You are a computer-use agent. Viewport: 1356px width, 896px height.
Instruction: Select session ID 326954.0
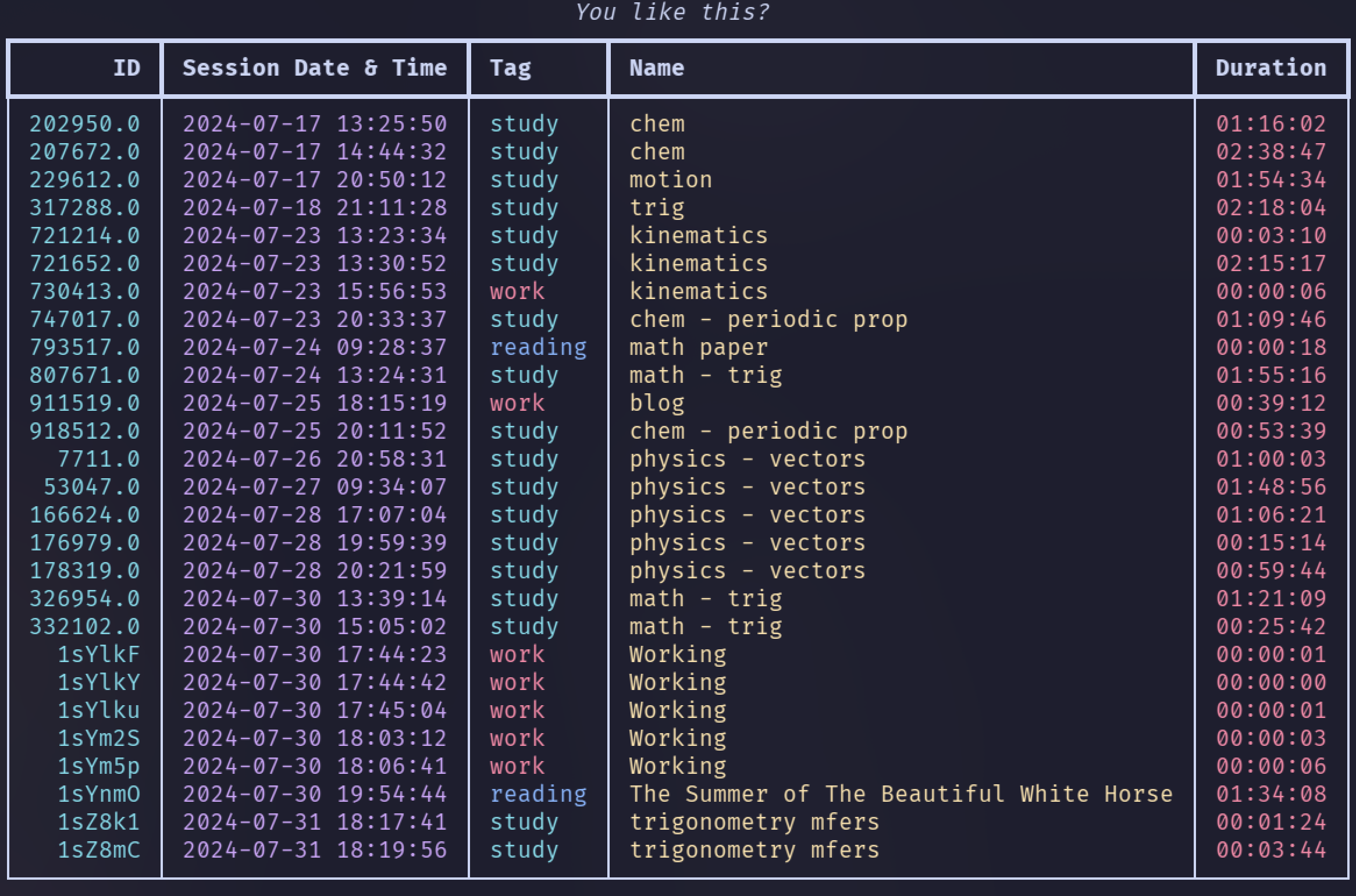(85, 599)
